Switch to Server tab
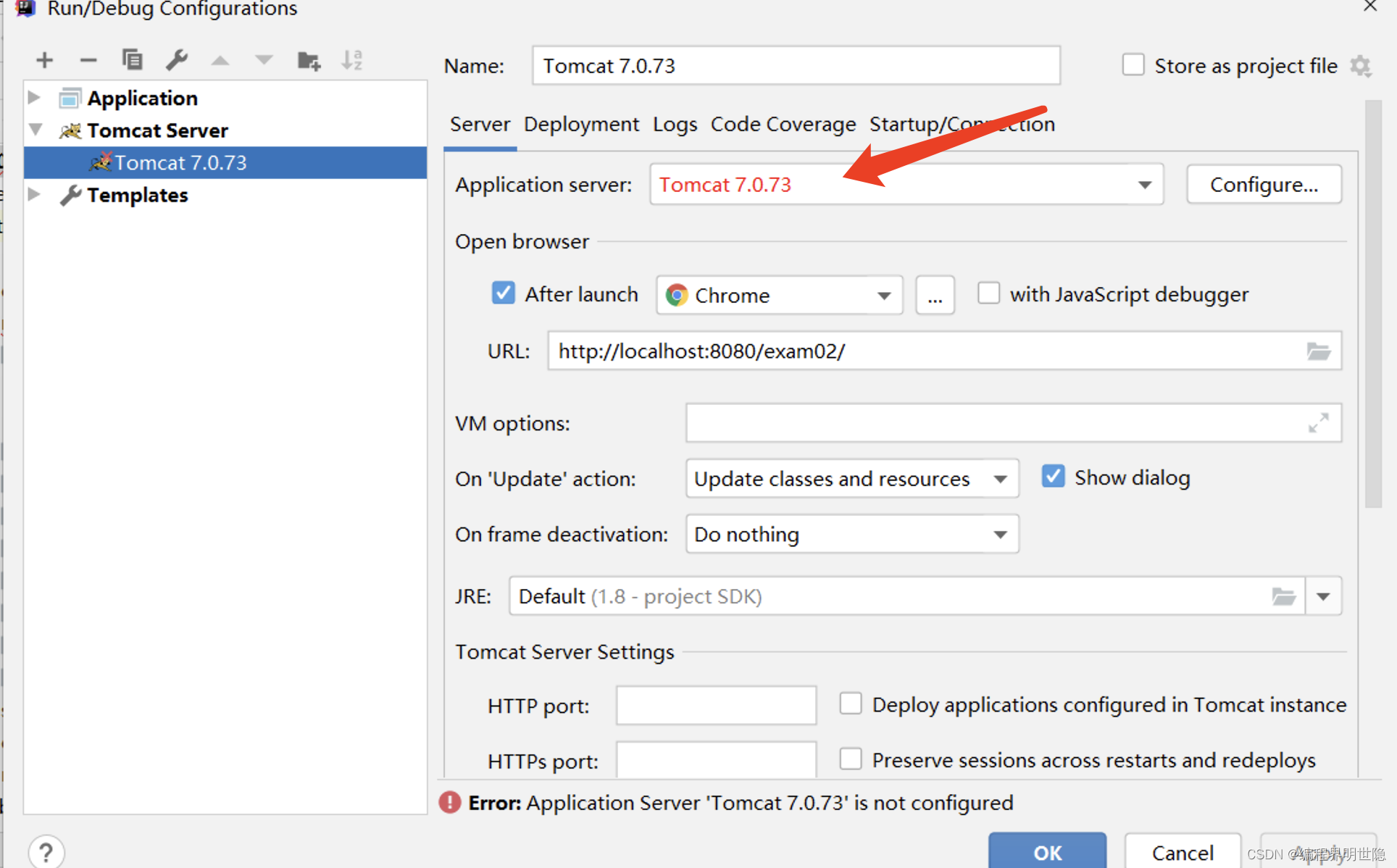Image resolution: width=1397 pixels, height=868 pixels. pos(480,124)
